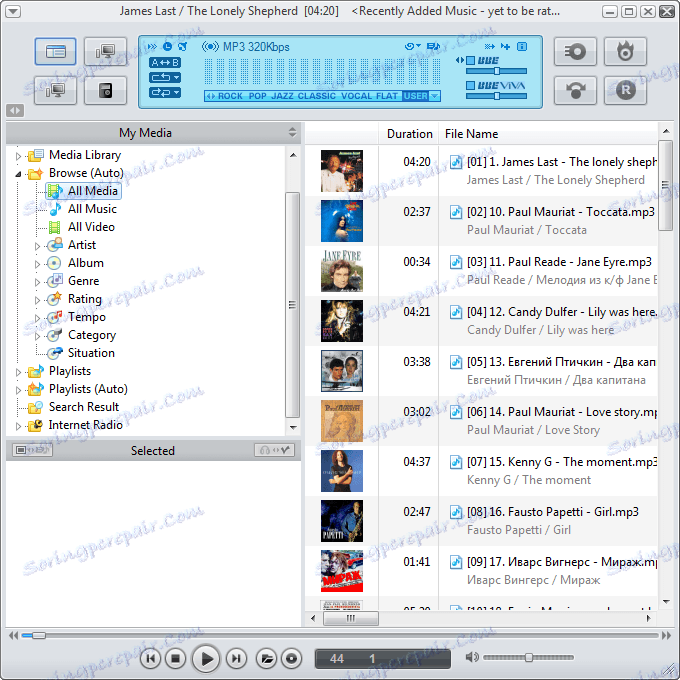Click the timer clock icon
This screenshot has height=680, width=680.
[167, 46]
